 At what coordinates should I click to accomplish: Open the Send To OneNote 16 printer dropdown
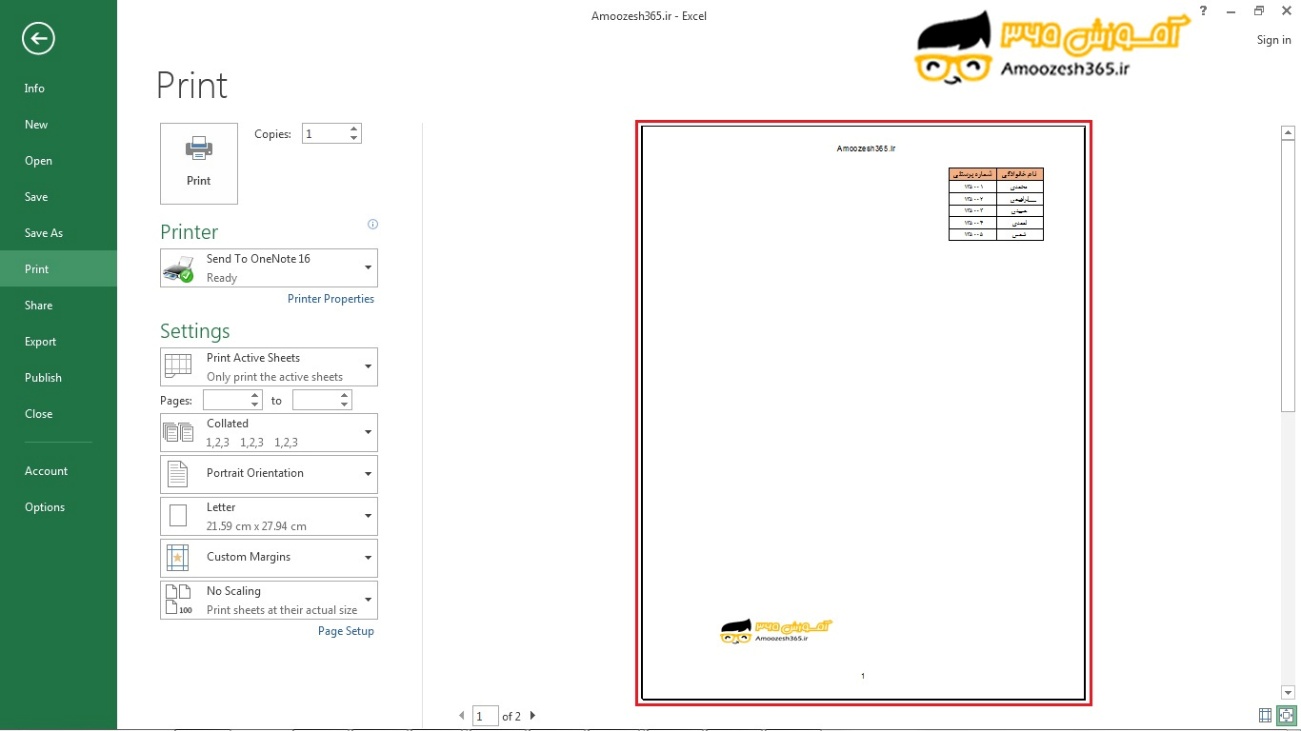coord(269,268)
